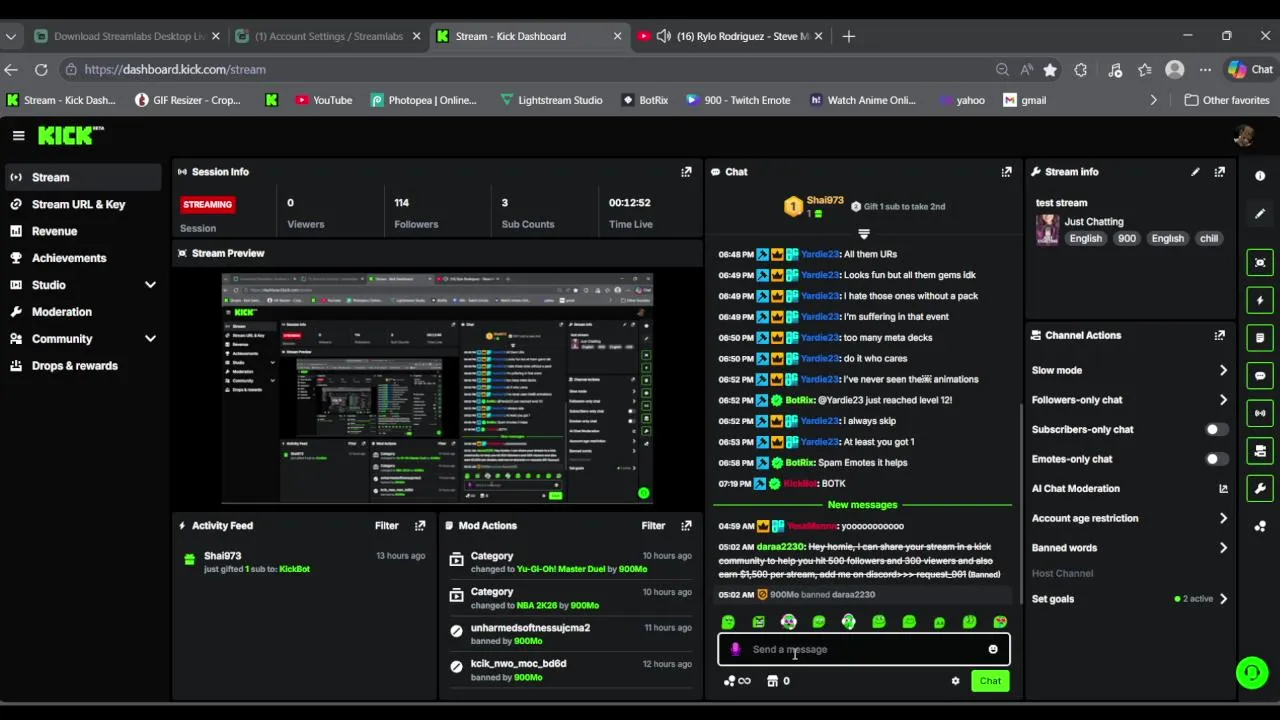Switch to Account Settings Streamlabs tab
The height and width of the screenshot is (720, 1280).
[327, 36]
